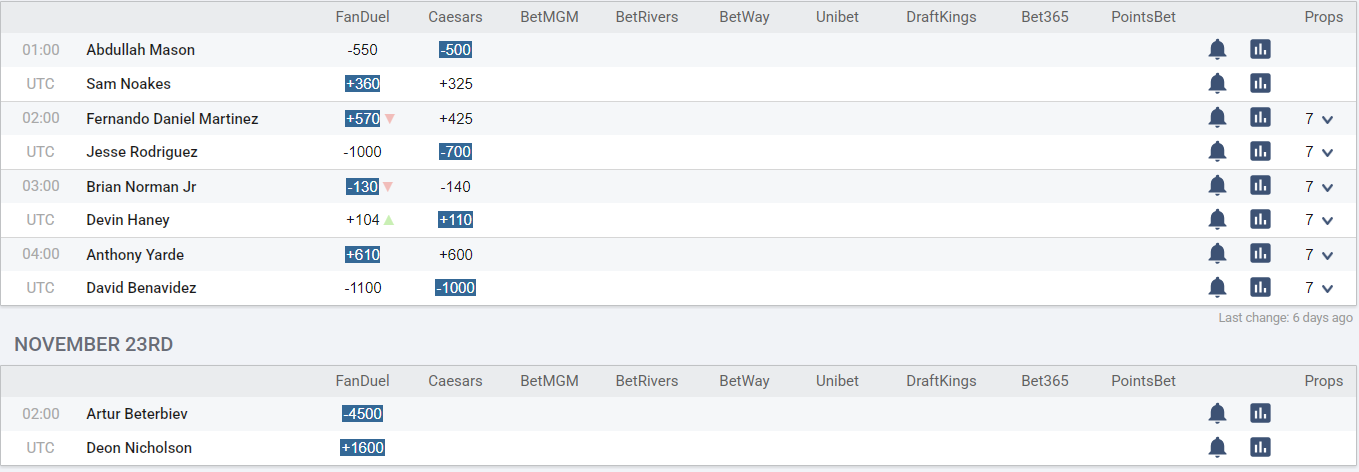Select FanDuel -4500 odds for Artur Beterbiev
The image size is (1359, 472).
click(x=362, y=414)
